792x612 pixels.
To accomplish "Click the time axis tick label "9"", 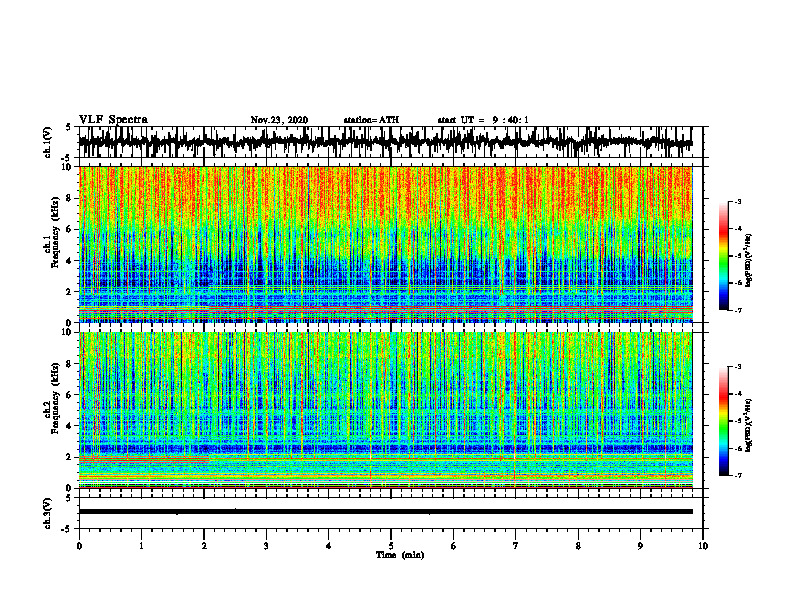I will [640, 546].
